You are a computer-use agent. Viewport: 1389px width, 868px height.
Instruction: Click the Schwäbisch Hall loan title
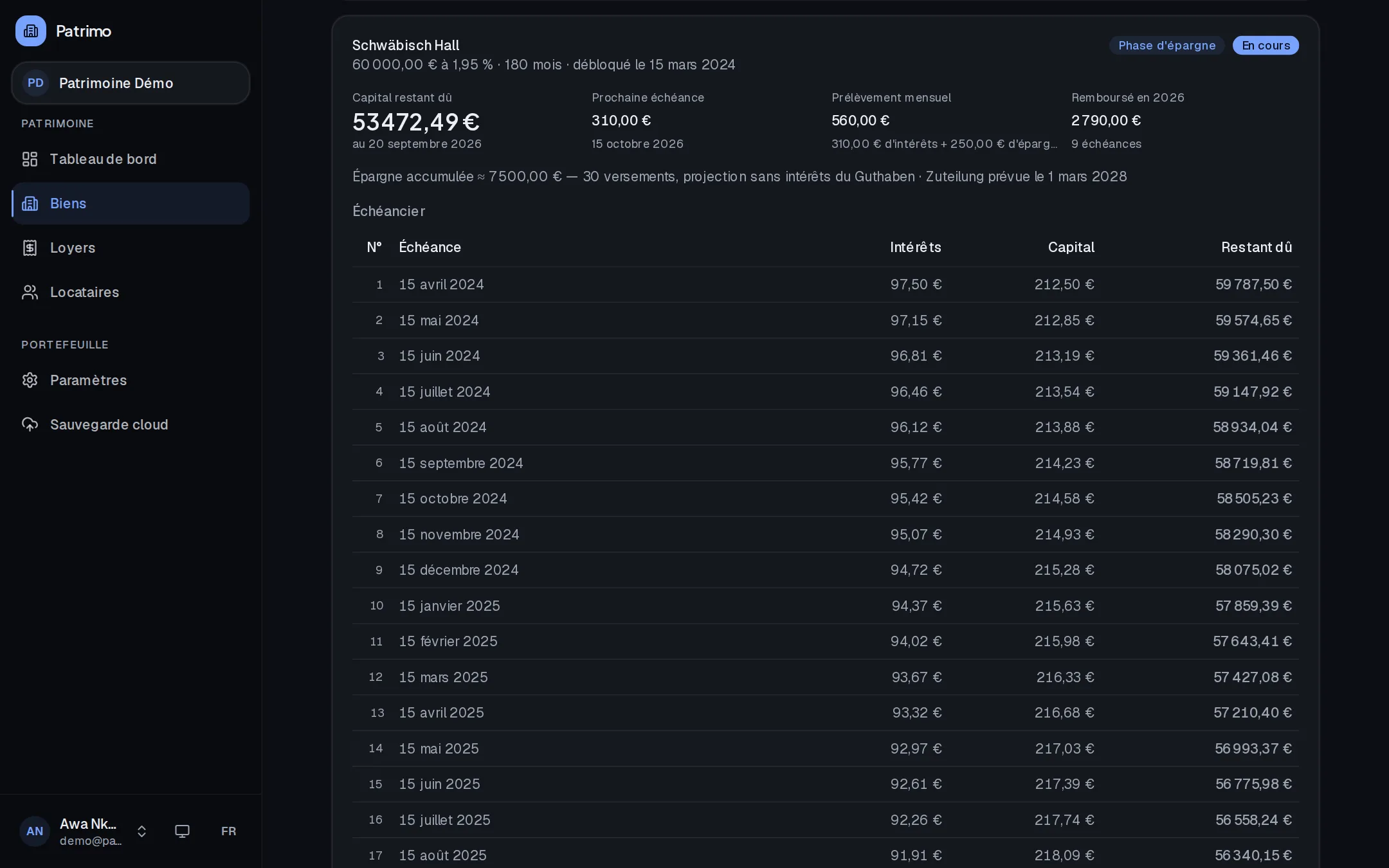[x=406, y=46]
